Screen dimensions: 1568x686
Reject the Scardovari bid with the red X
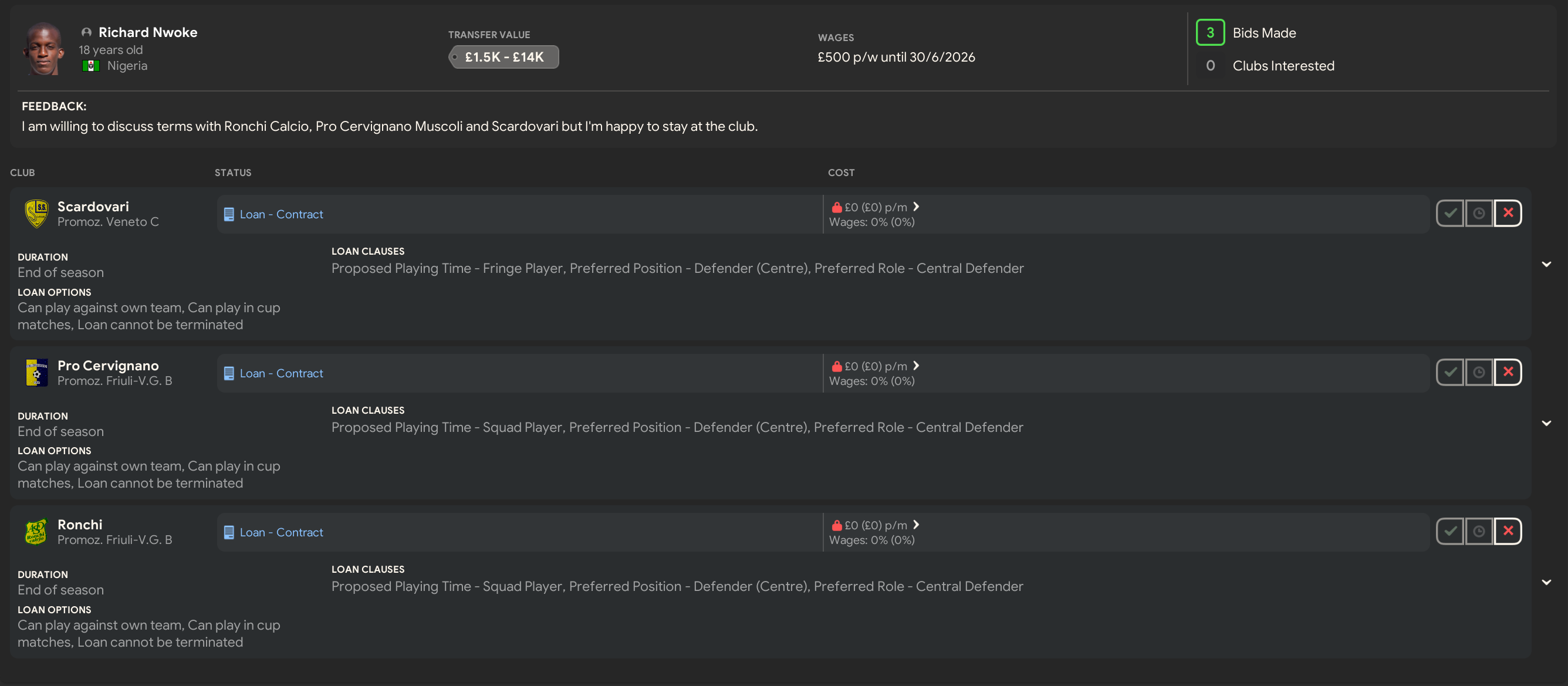coord(1508,213)
